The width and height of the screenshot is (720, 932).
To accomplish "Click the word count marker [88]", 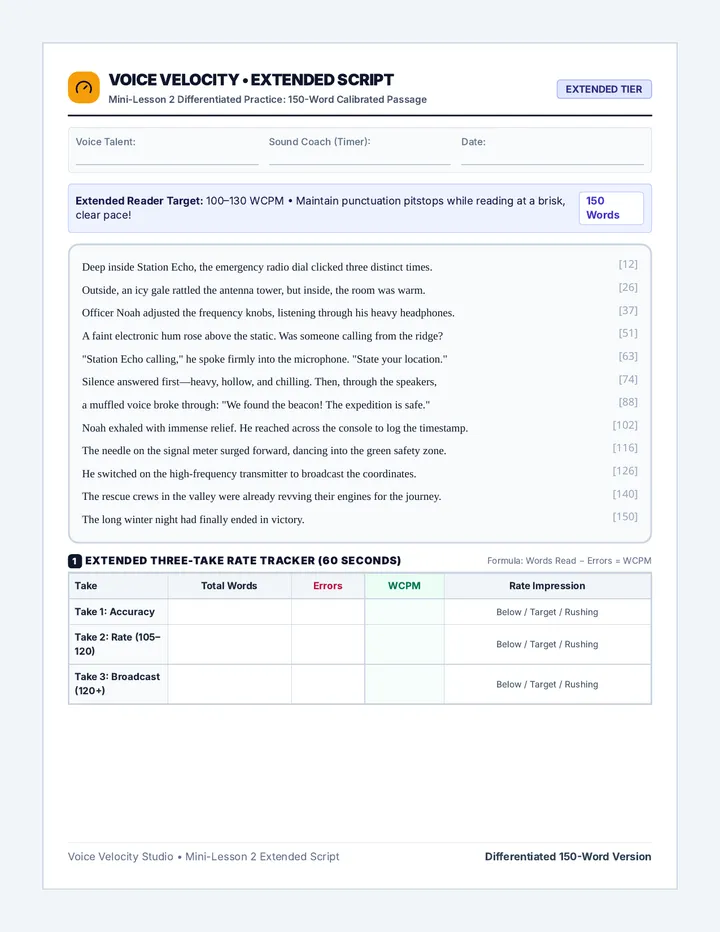I will (x=628, y=402).
